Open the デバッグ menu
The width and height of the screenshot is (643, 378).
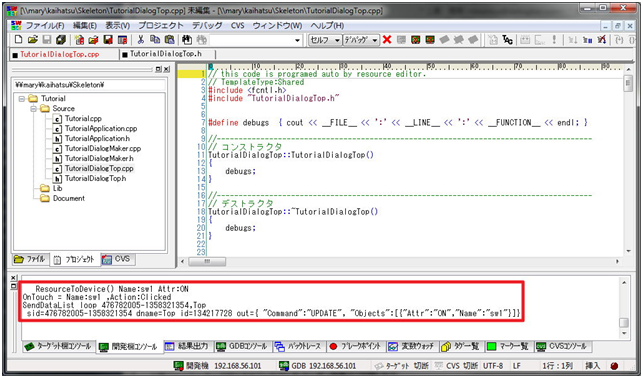207,25
